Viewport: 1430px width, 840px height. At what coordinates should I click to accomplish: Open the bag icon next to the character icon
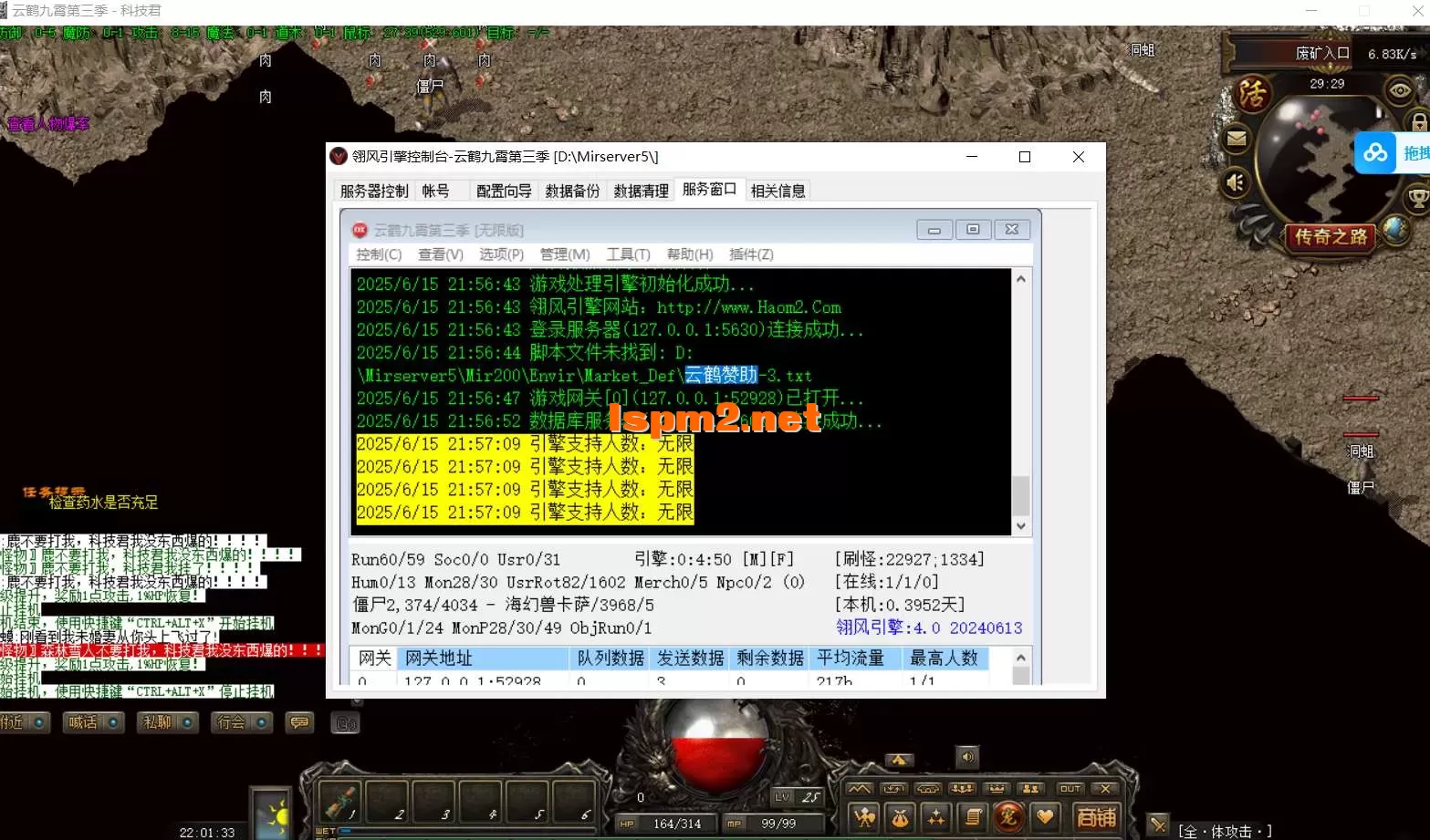901,816
